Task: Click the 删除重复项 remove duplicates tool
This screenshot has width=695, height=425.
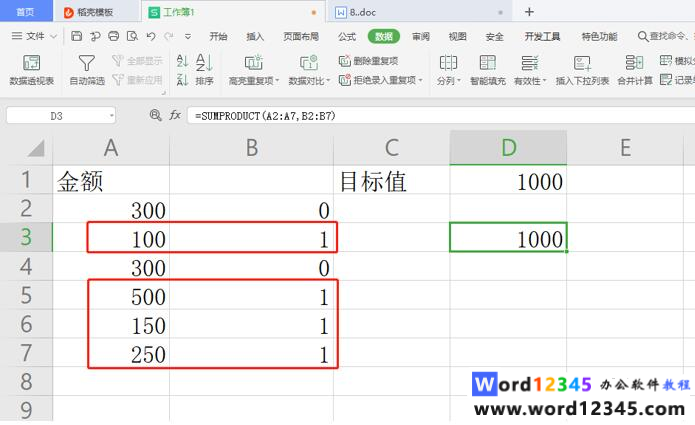Action: click(368, 61)
